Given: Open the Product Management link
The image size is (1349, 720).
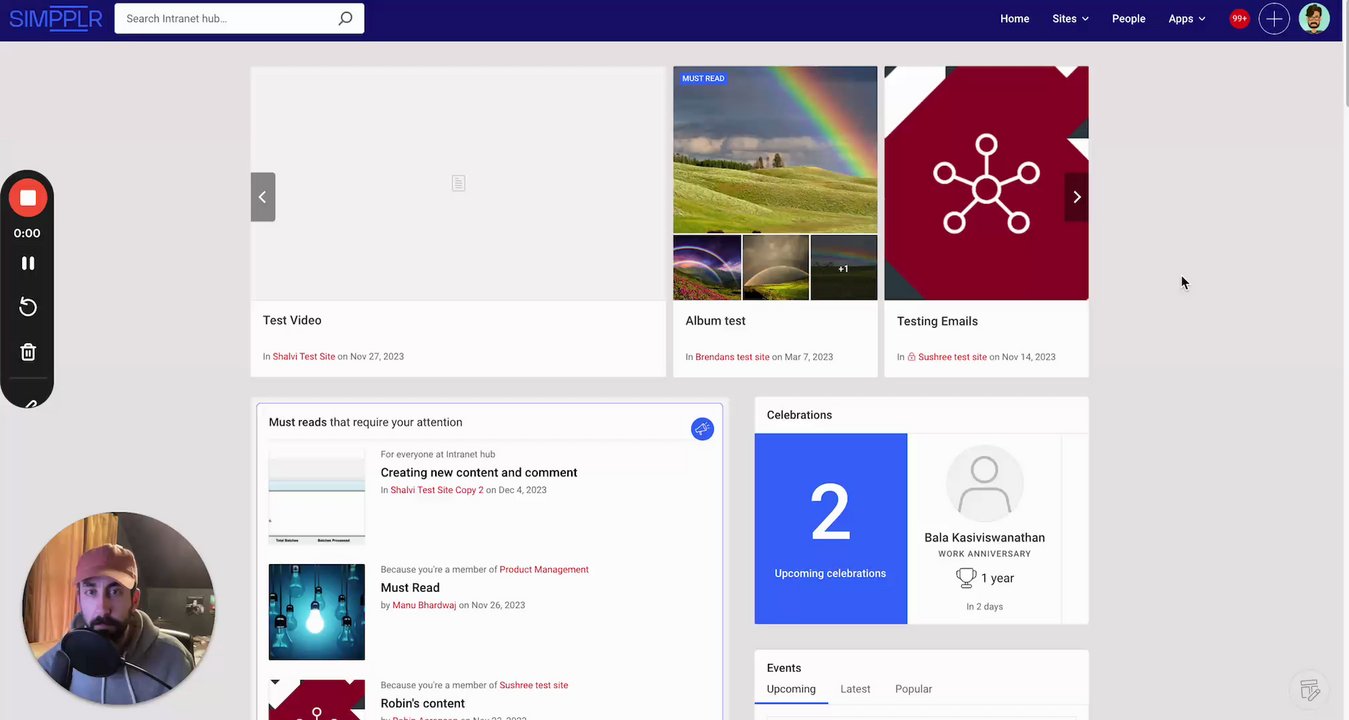Looking at the screenshot, I should 544,570.
